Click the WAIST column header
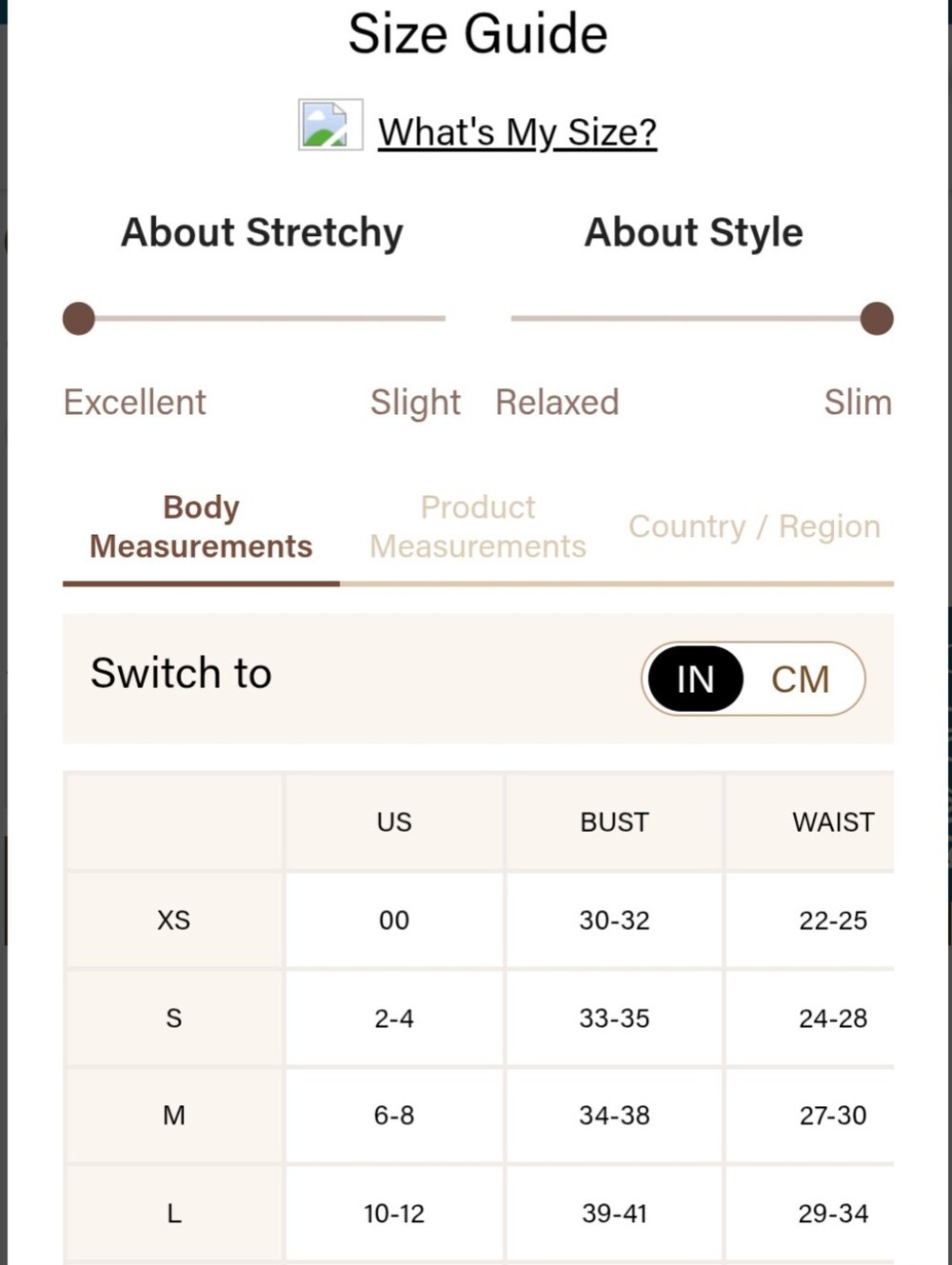The image size is (952, 1265). [x=833, y=821]
